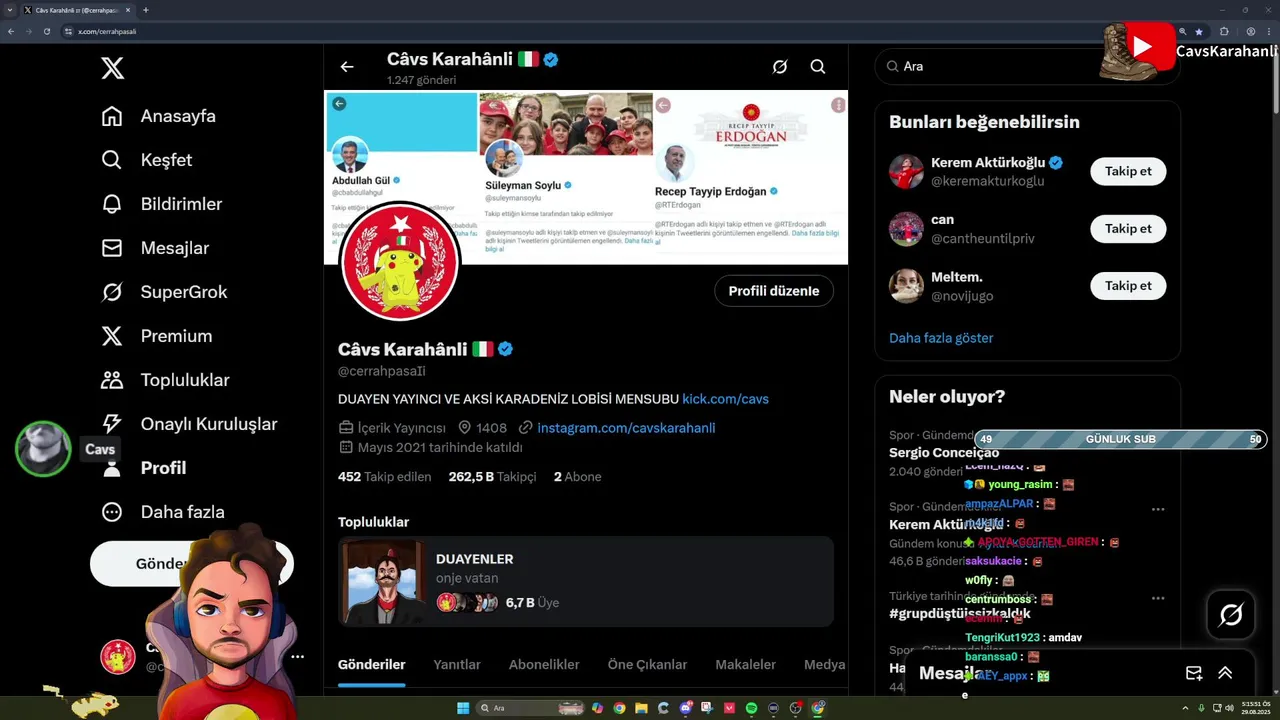The width and height of the screenshot is (1280, 720).
Task: View the 262,5 B Takipçi list
Action: tap(492, 477)
